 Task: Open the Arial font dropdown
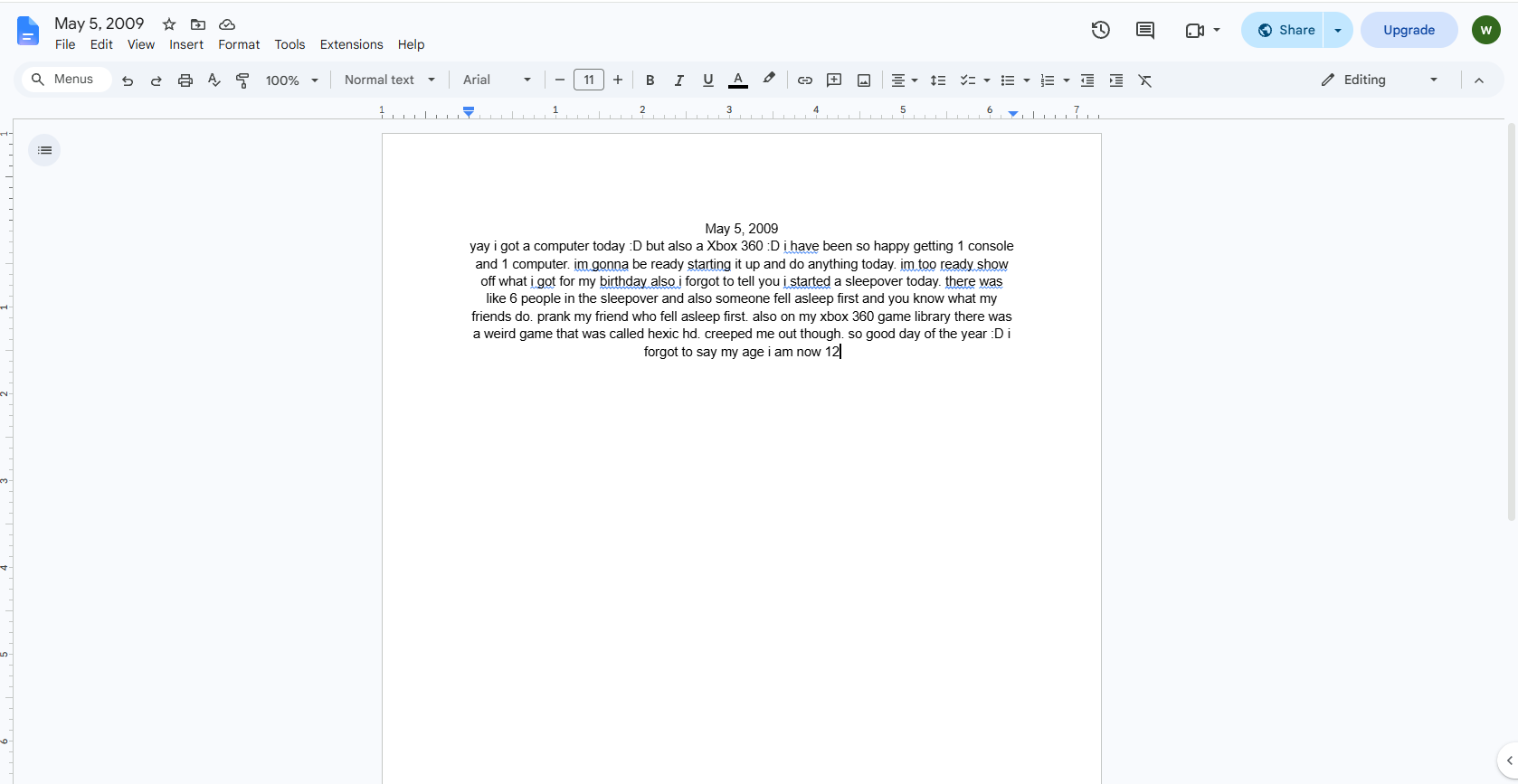497,80
